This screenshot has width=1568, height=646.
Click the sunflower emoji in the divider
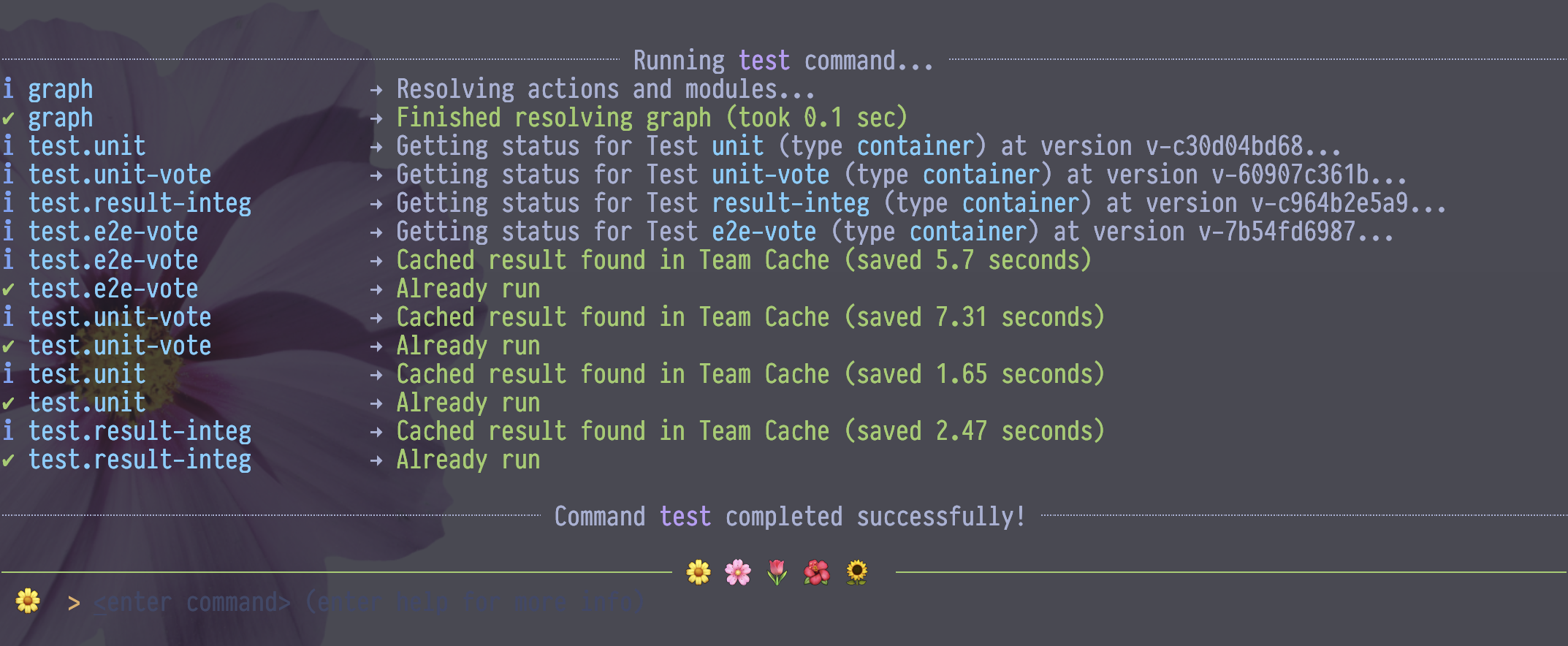click(x=856, y=572)
